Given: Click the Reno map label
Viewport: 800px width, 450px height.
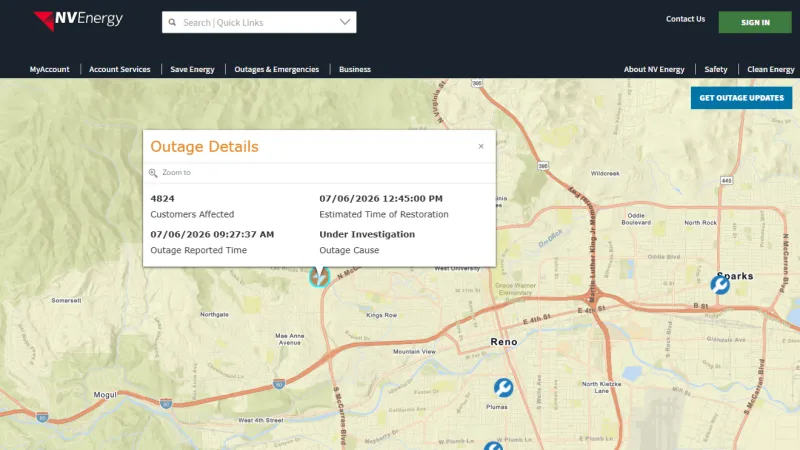Looking at the screenshot, I should pyautogui.click(x=504, y=342).
